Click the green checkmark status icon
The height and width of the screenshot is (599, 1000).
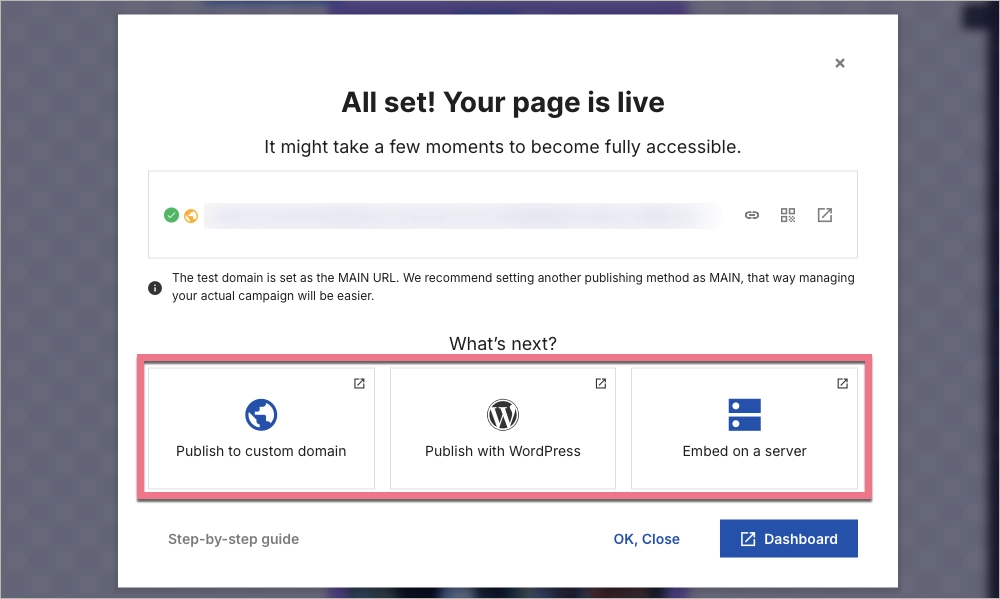tap(171, 214)
